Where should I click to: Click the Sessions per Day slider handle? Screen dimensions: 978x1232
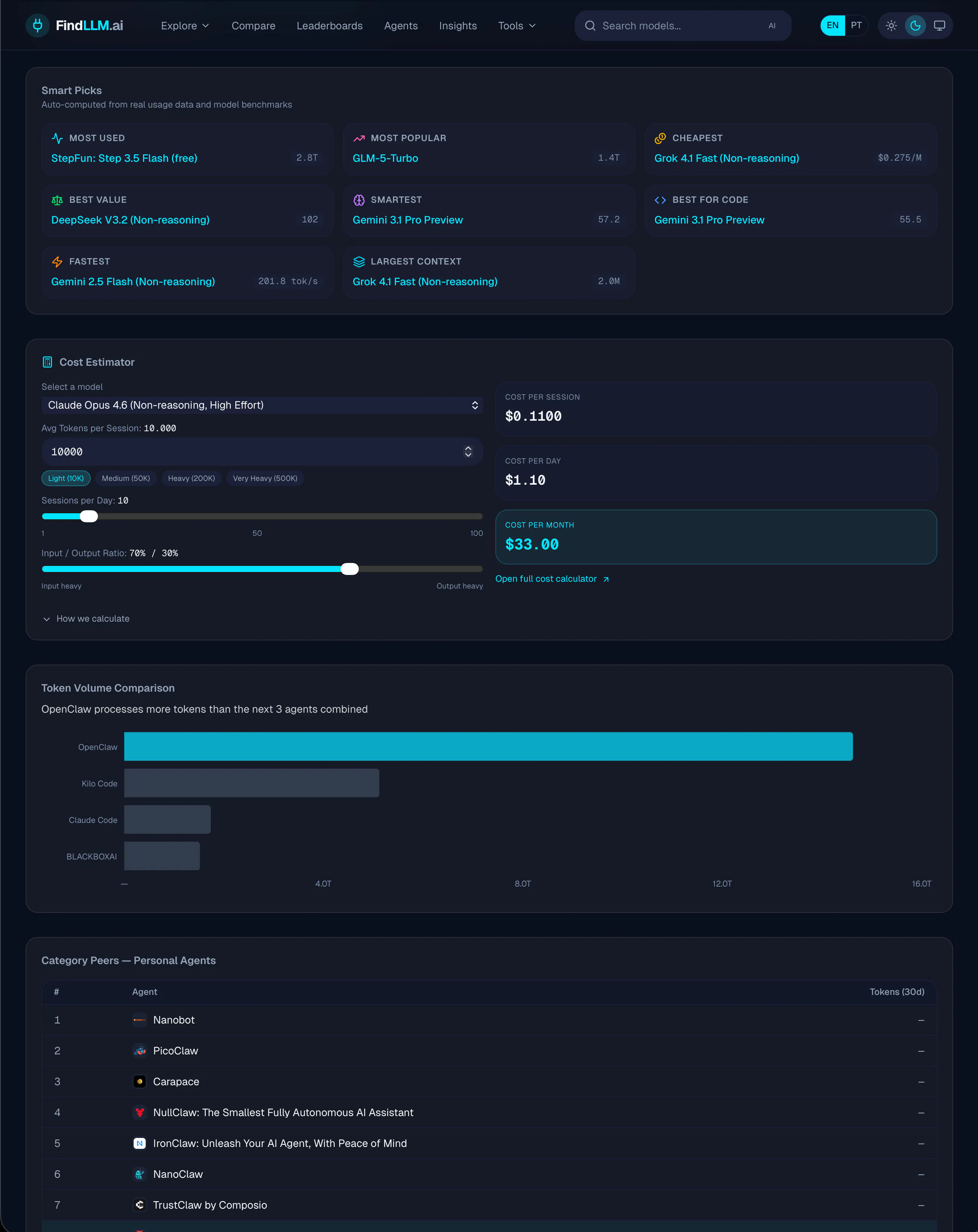click(88, 517)
